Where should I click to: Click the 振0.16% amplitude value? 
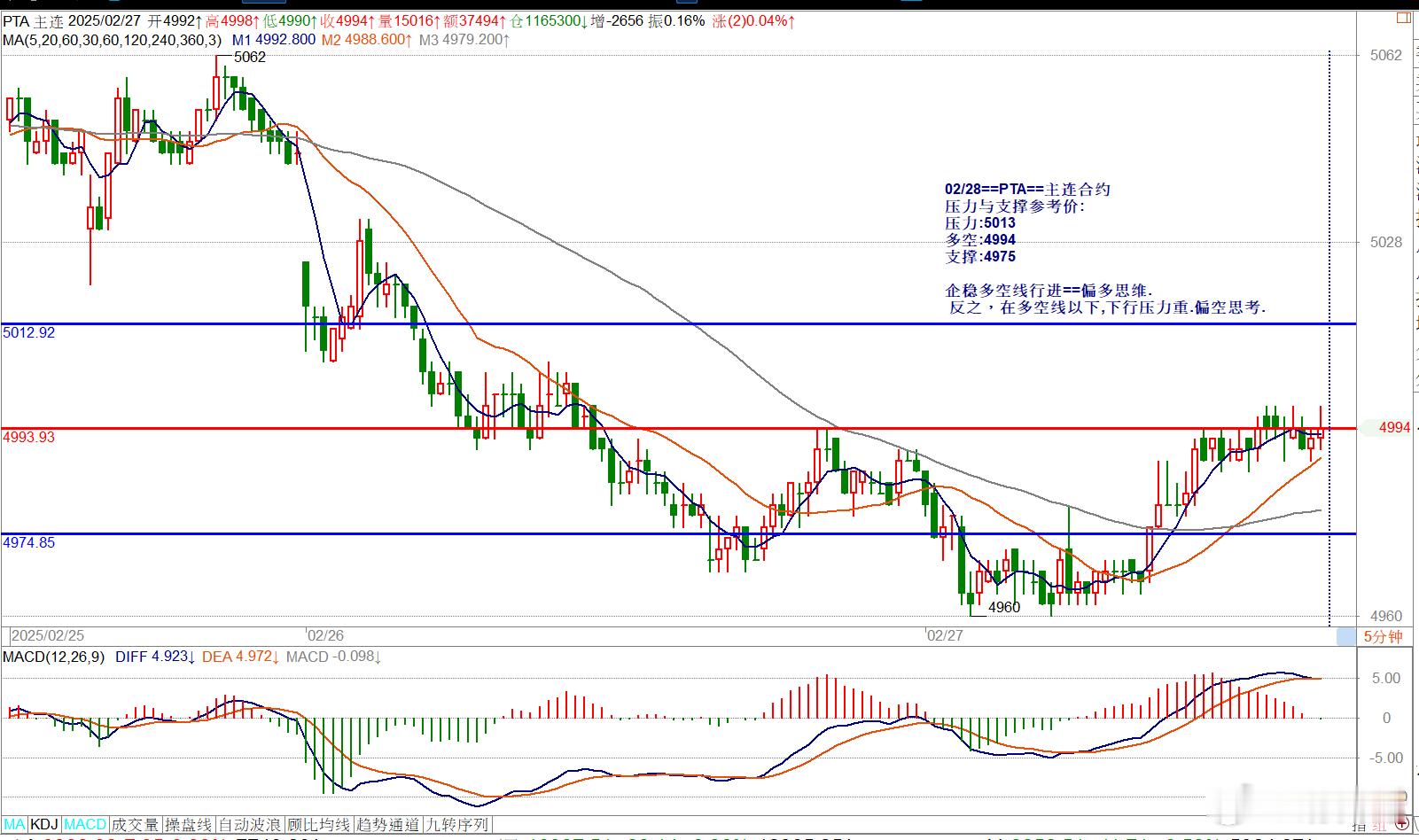click(x=675, y=20)
